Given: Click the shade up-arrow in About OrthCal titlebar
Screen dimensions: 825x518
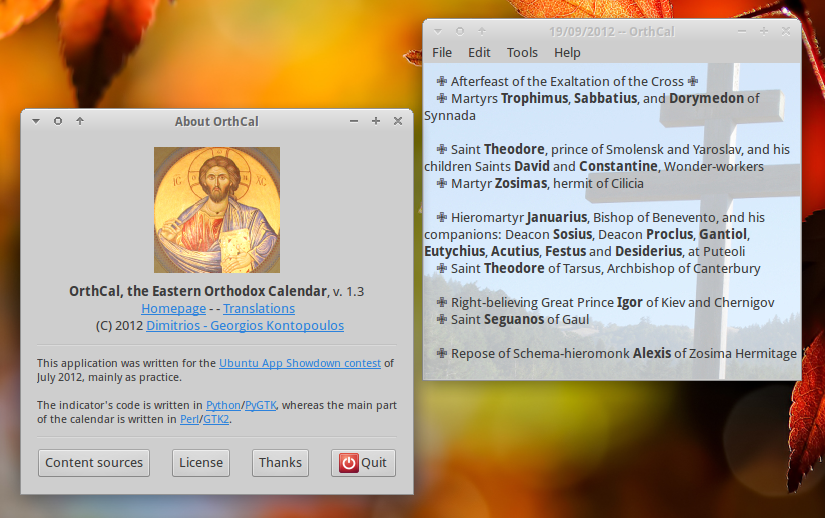Looking at the screenshot, I should 80,121.
